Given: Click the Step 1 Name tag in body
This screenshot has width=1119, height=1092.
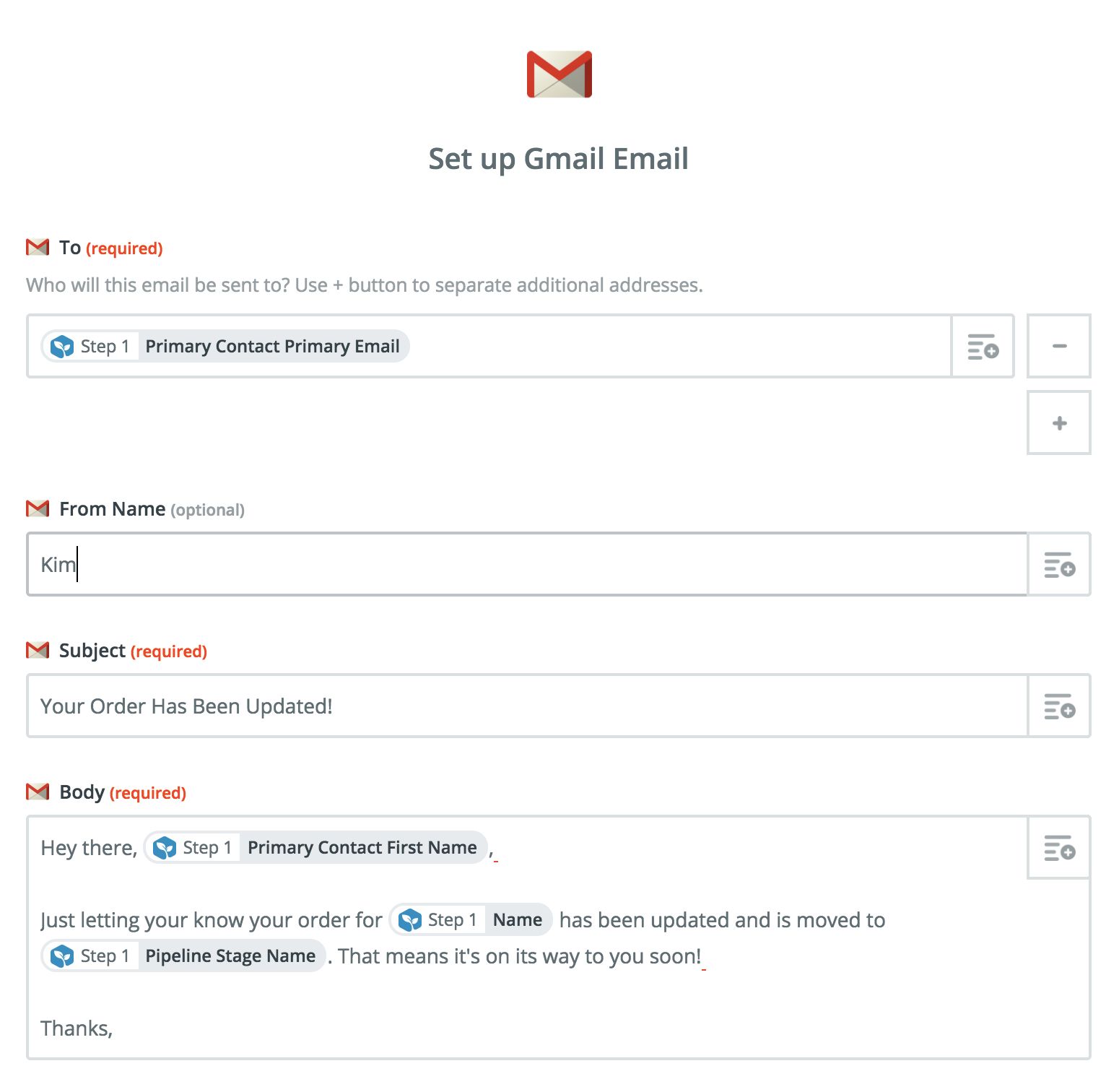Looking at the screenshot, I should pos(471,920).
